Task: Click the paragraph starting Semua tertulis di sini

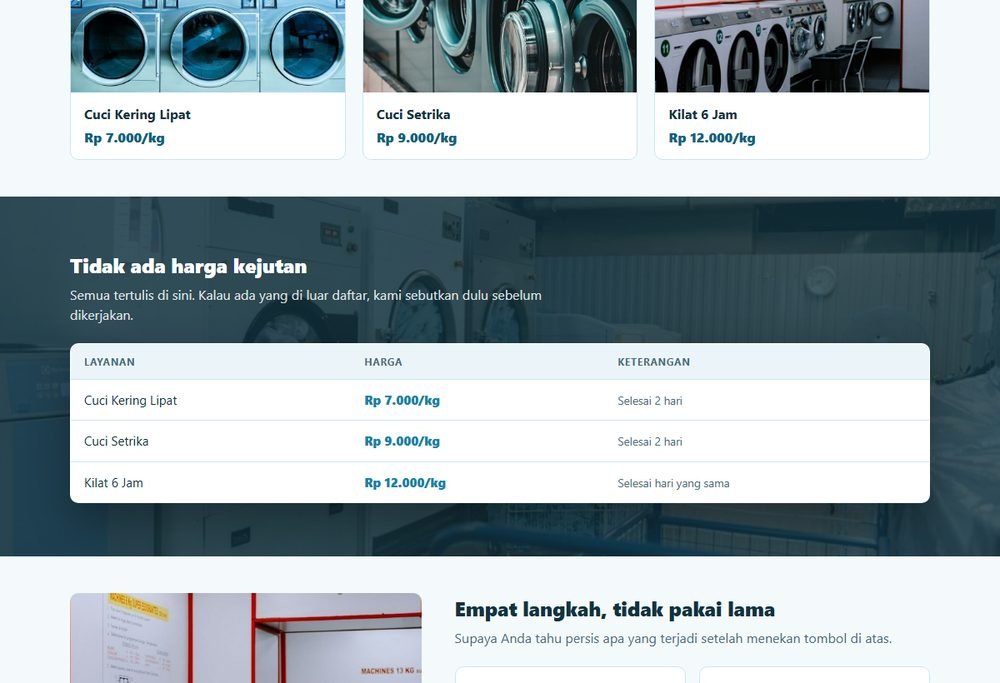Action: pyautogui.click(x=305, y=305)
